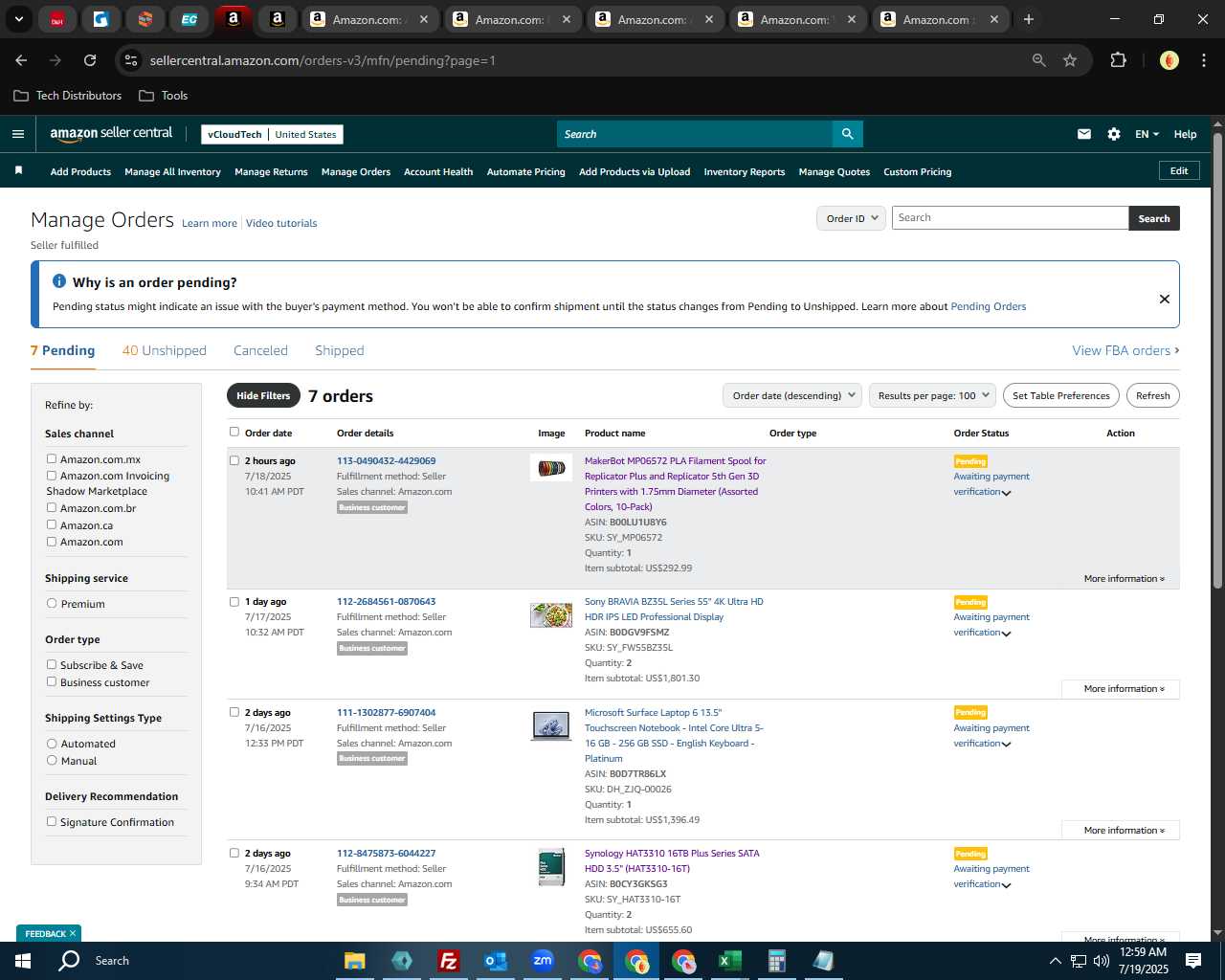
Task: Reload the page with browser refresh icon
Action: [x=90, y=60]
